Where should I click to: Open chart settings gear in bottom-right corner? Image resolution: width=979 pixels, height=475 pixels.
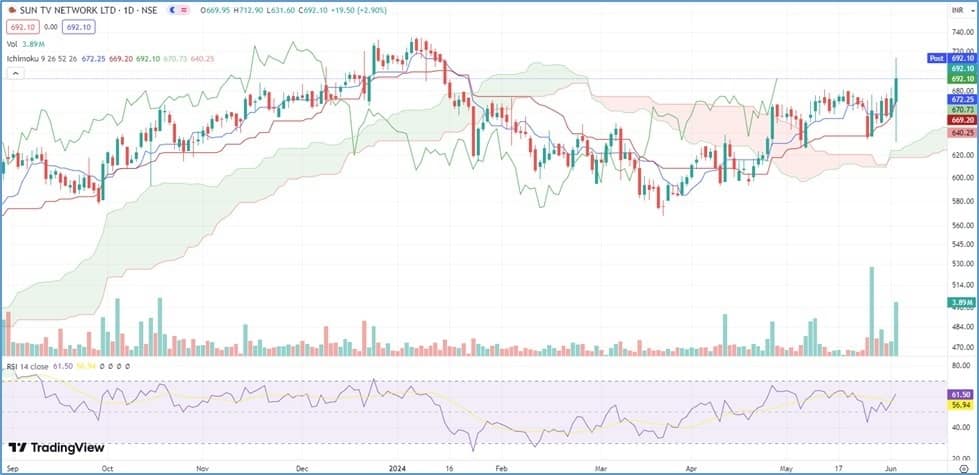click(964, 467)
